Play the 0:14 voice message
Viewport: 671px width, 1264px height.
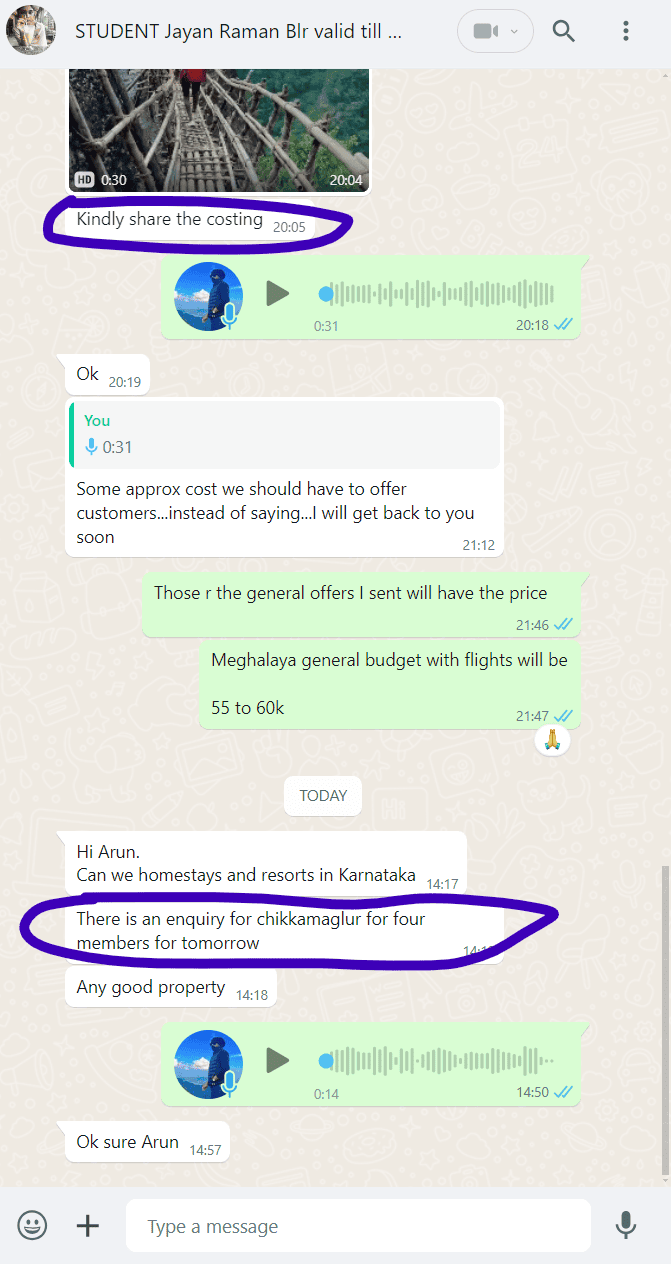pyautogui.click(x=277, y=1060)
